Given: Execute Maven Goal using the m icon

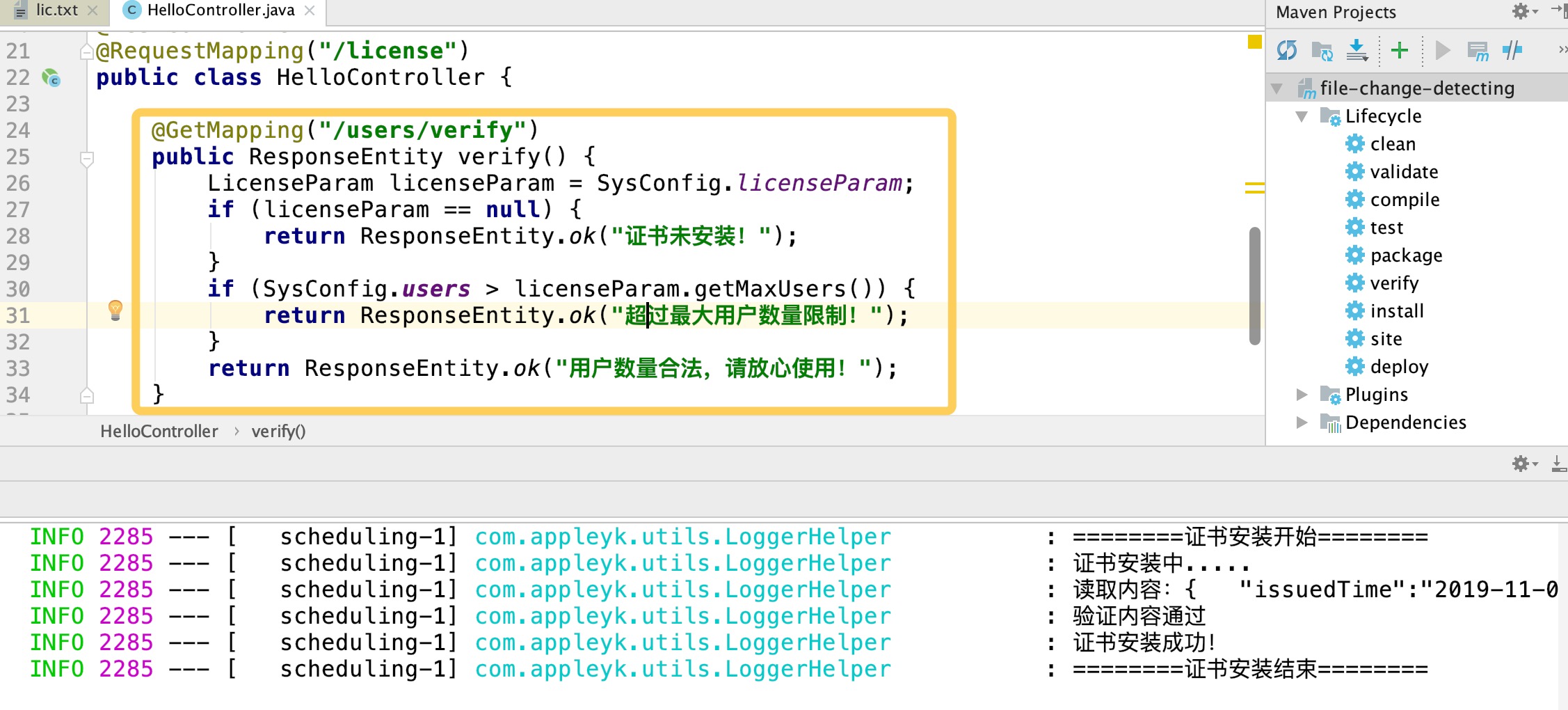Looking at the screenshot, I should [1478, 50].
